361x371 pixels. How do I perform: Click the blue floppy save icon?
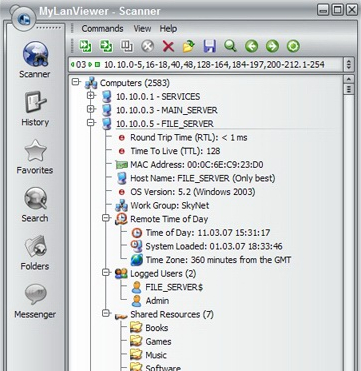coord(210,46)
